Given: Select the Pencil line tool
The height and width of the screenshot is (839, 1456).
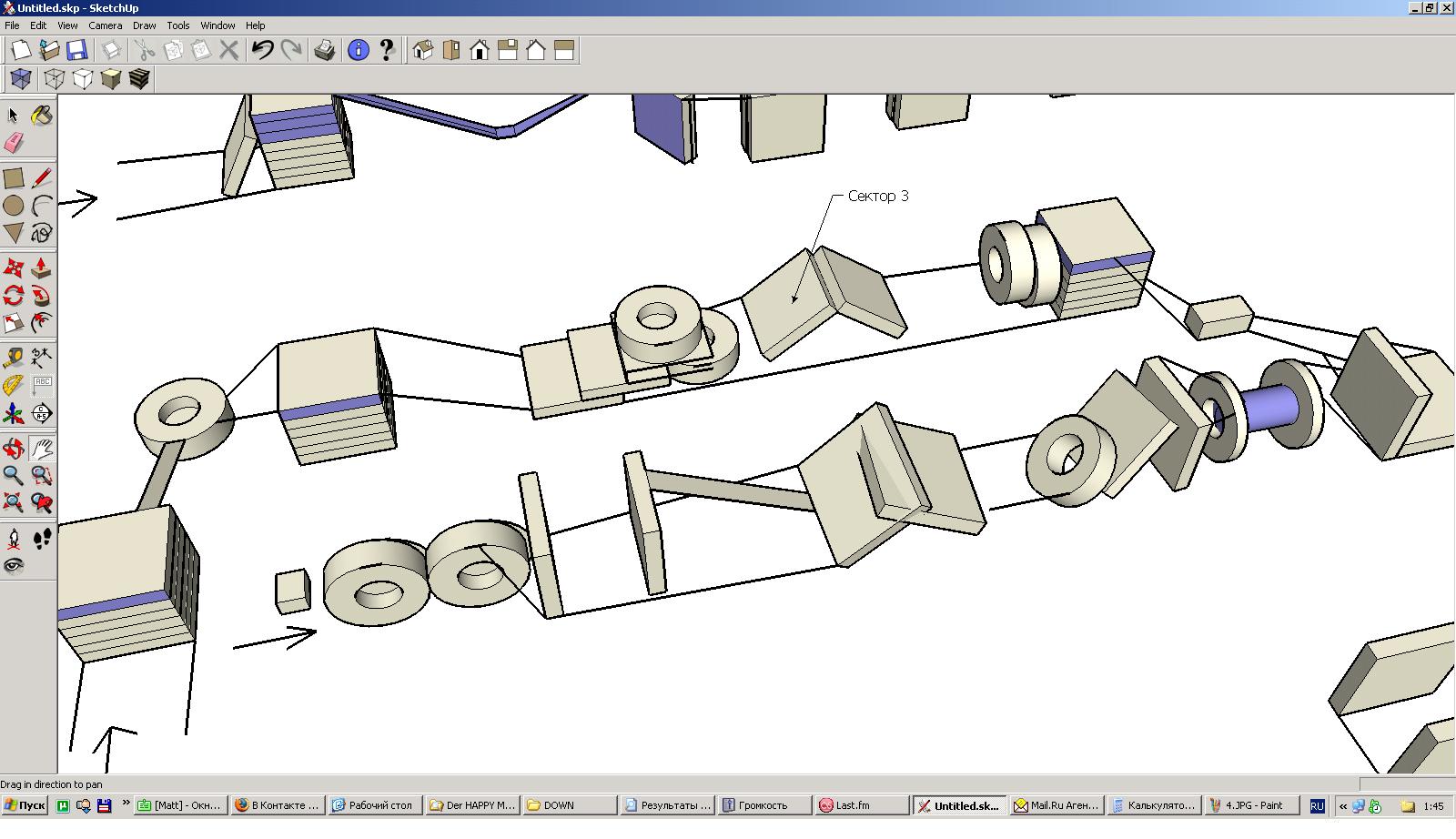Looking at the screenshot, I should click(41, 178).
